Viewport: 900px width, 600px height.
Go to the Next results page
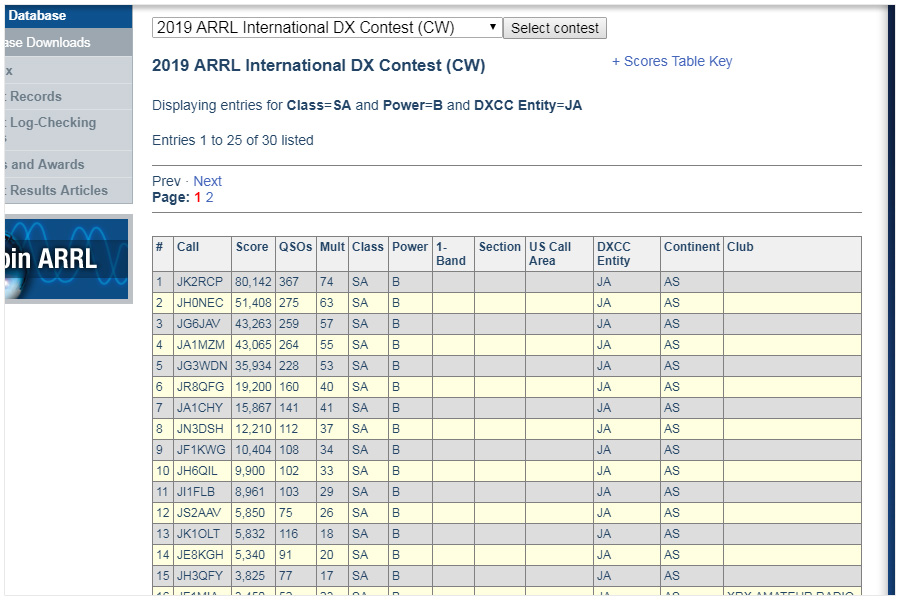(x=207, y=181)
